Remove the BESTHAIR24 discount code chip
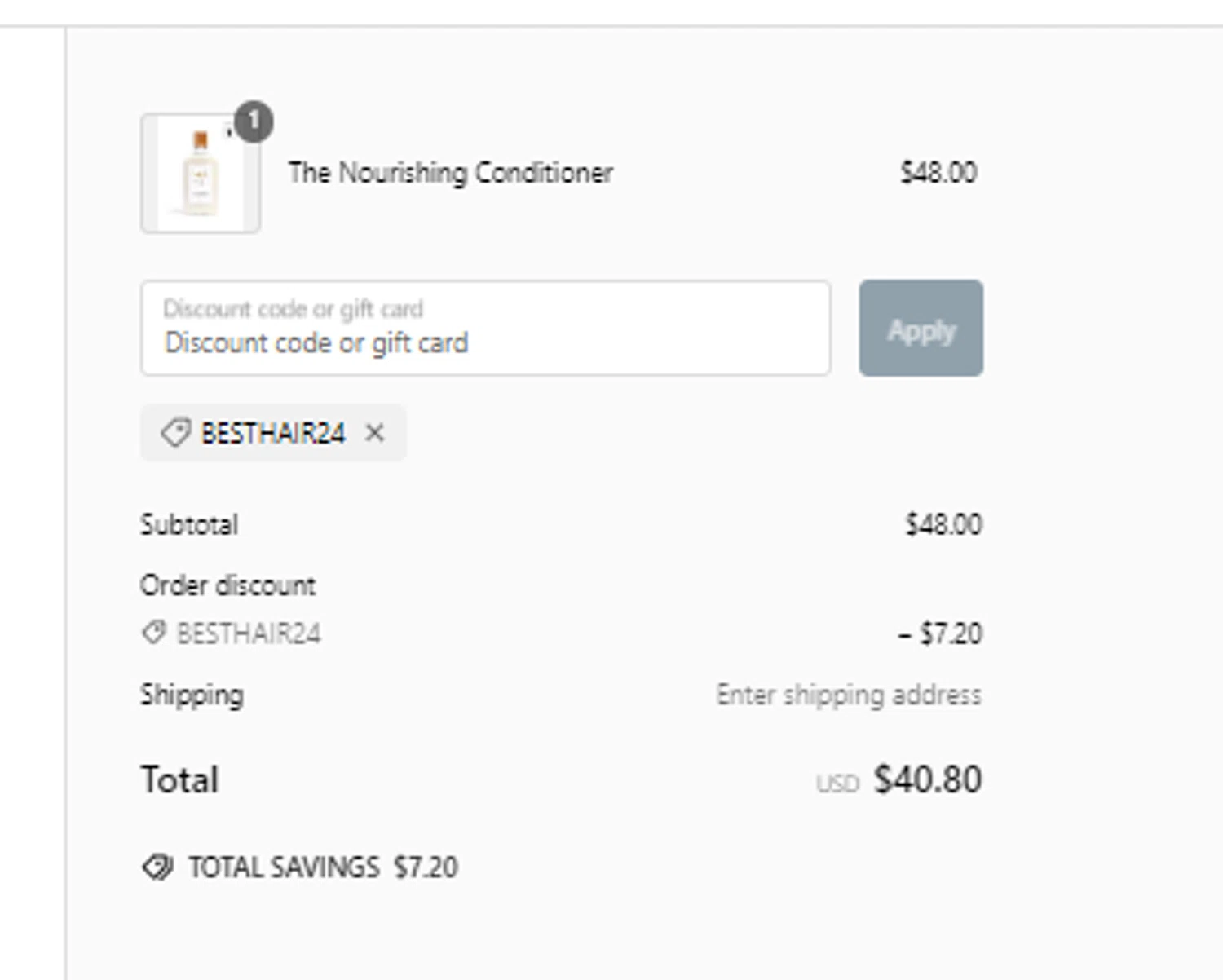Viewport: 1223px width, 980px height. click(374, 433)
